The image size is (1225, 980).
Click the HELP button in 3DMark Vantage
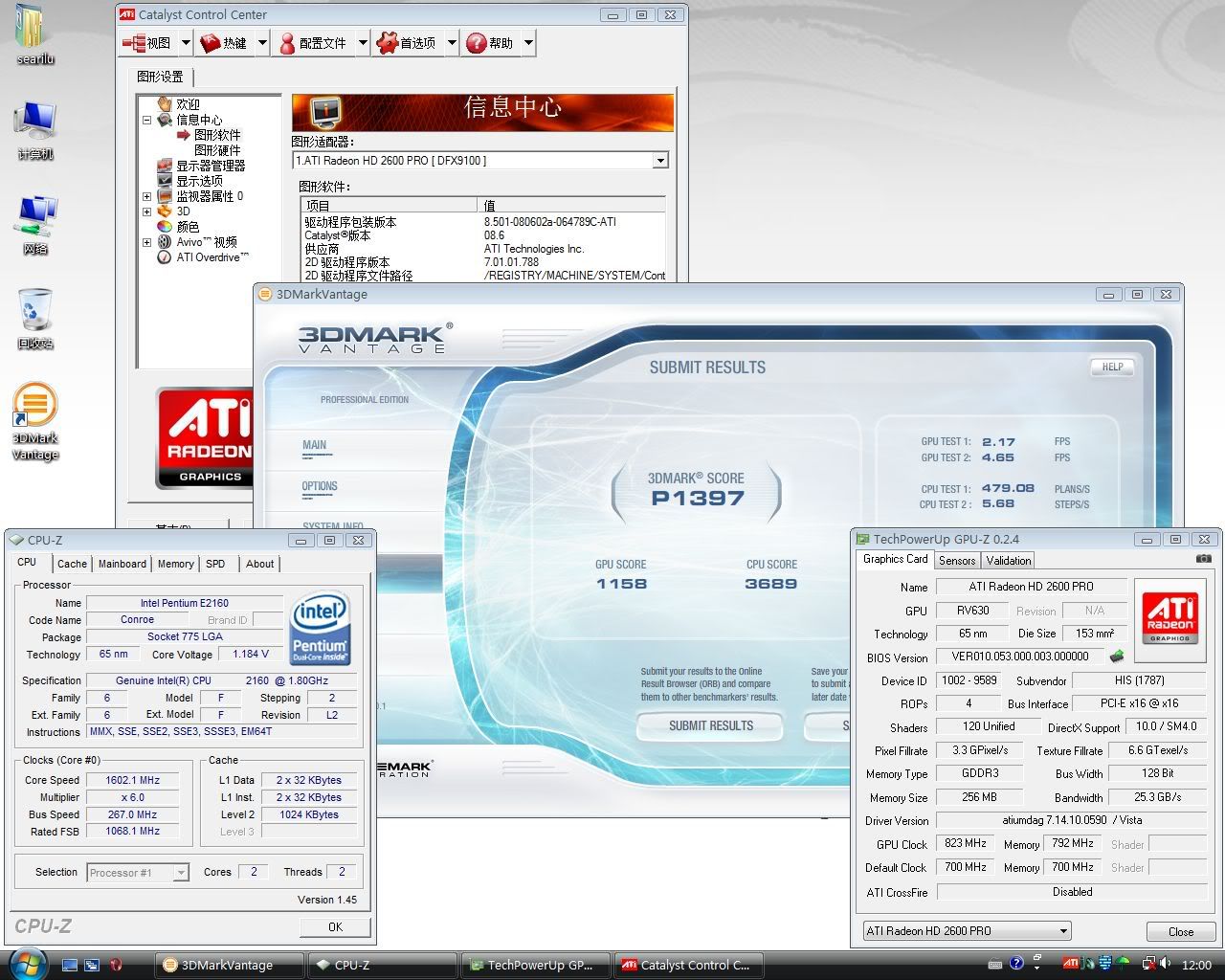pos(1112,367)
